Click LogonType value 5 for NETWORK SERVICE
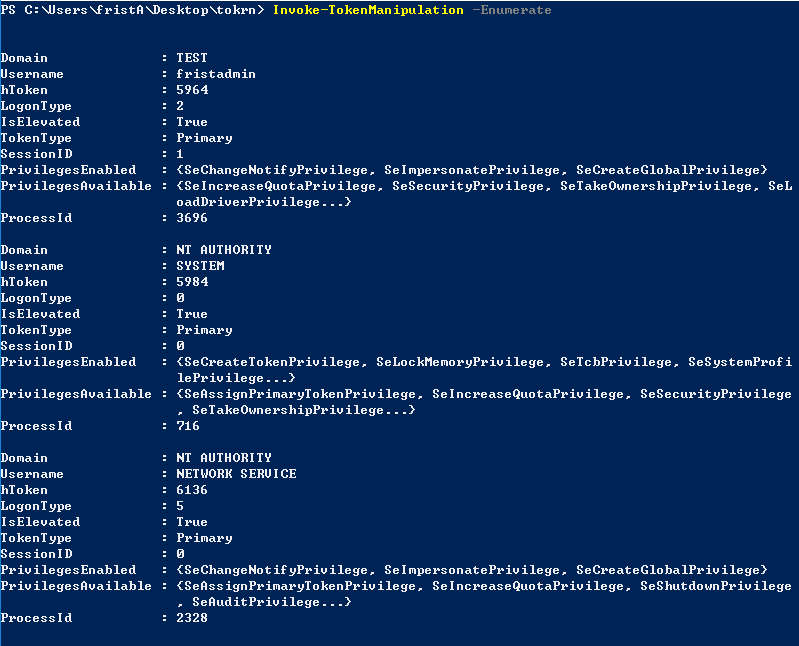This screenshot has width=799, height=646. 180,506
